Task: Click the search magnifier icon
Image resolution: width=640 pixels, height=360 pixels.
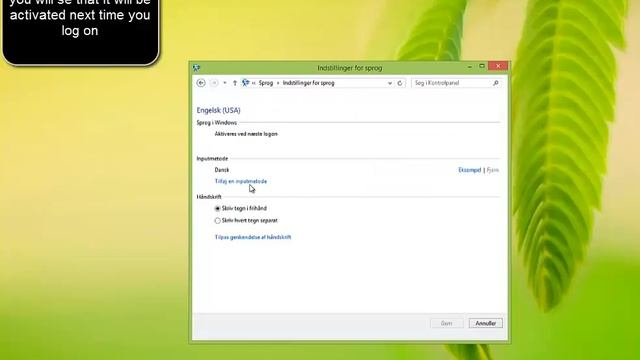Action: (x=496, y=83)
